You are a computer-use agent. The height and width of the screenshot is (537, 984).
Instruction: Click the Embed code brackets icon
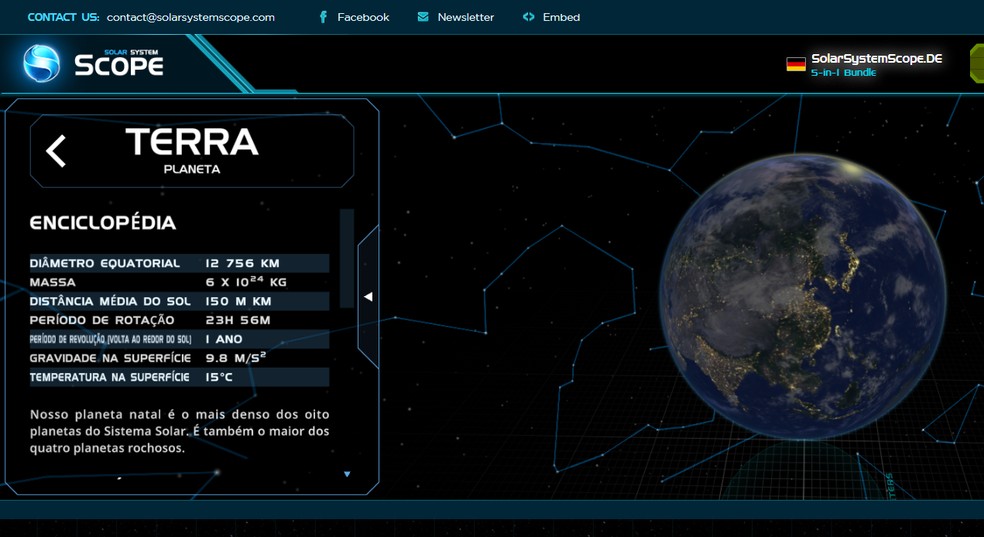(528, 17)
